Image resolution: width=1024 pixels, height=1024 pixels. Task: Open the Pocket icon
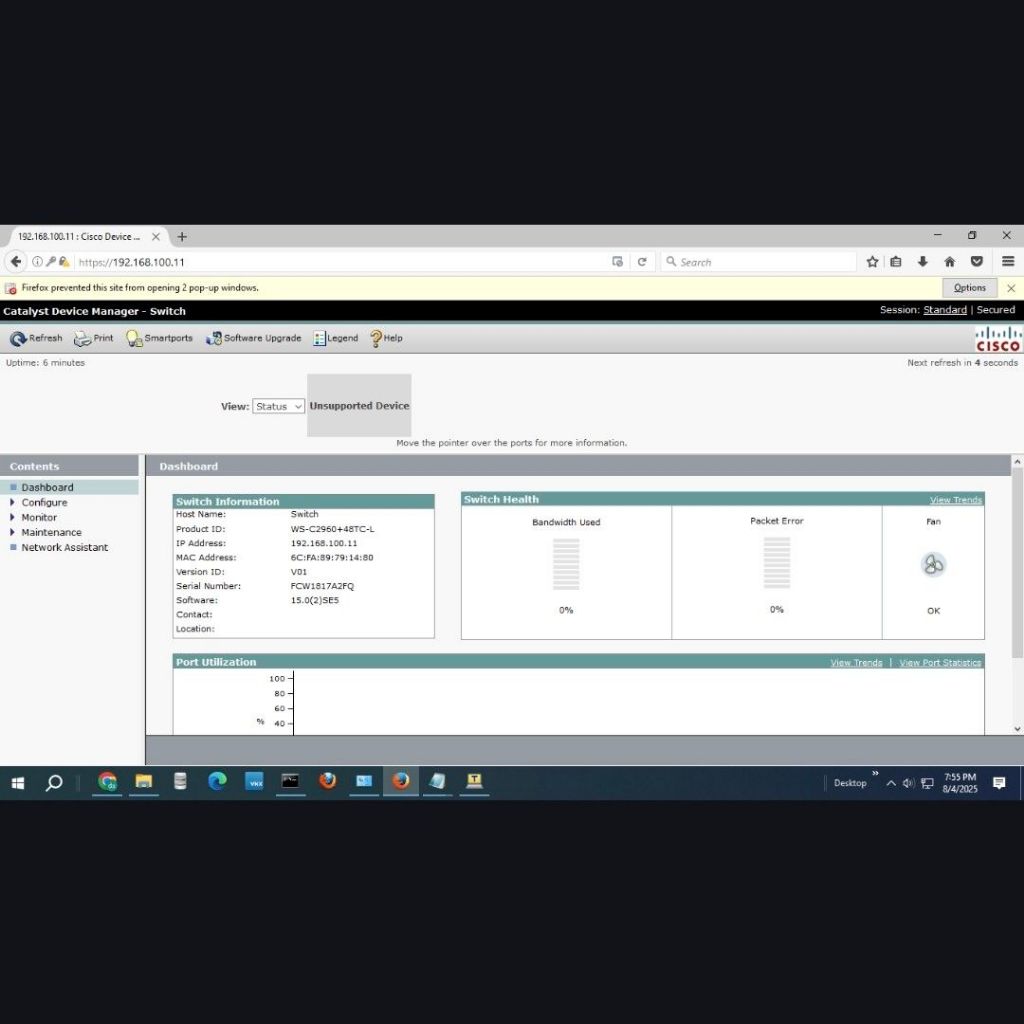click(976, 262)
